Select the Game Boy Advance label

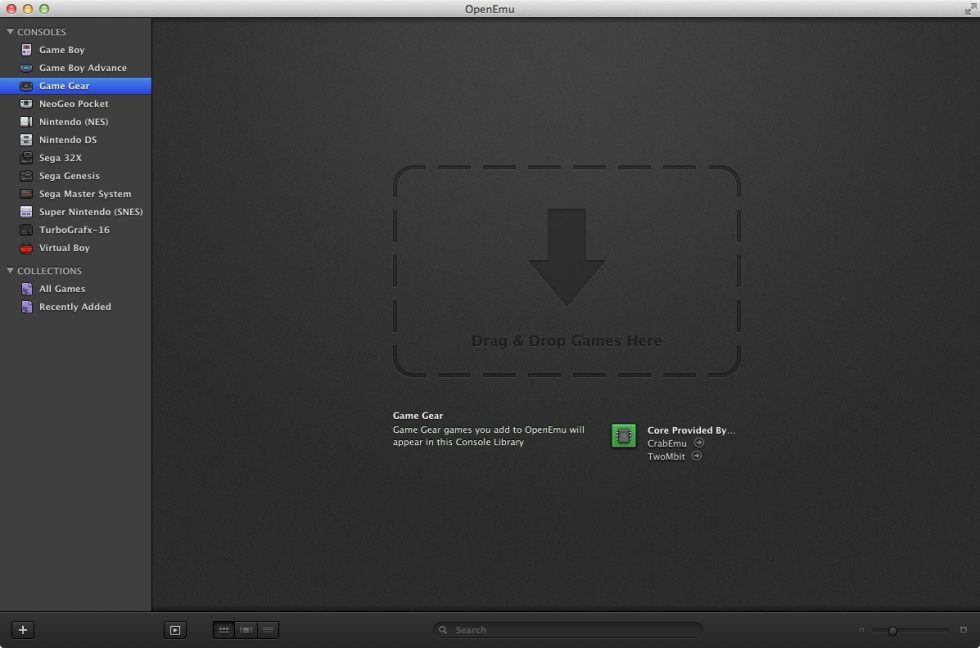click(82, 67)
